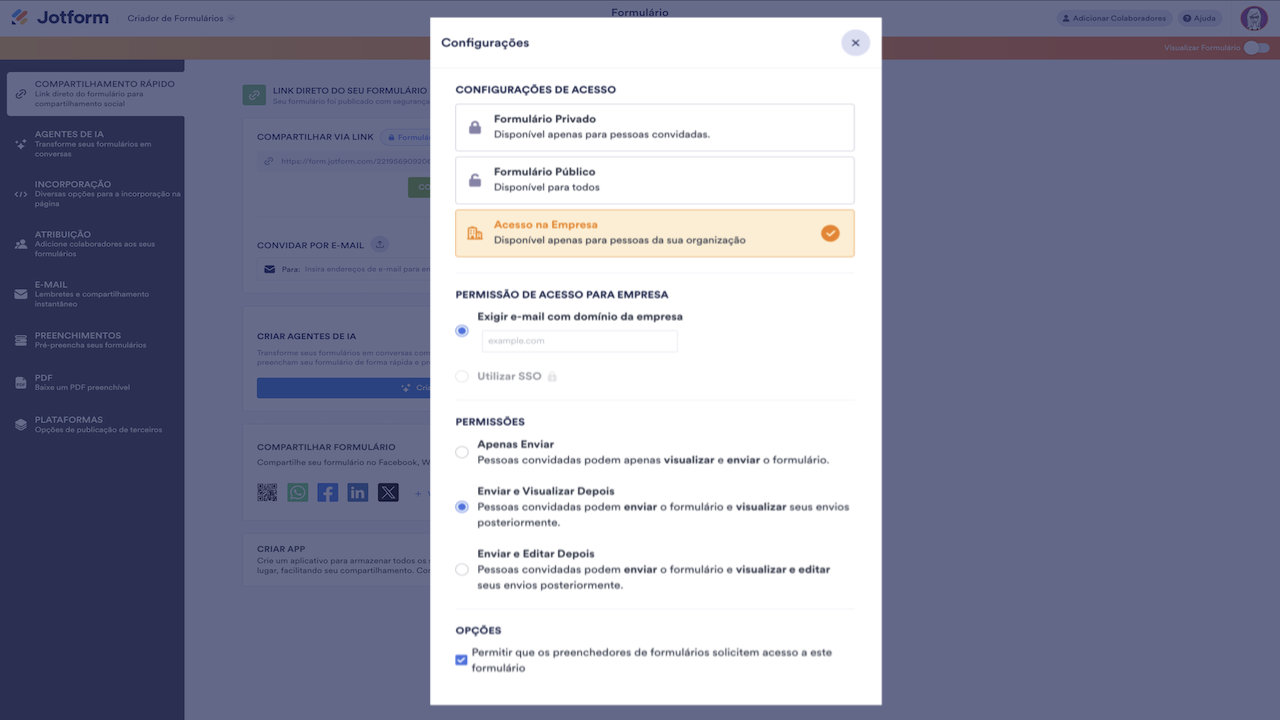Pick the Enviar e Editar Depois permission
The width and height of the screenshot is (1280, 720).
(x=462, y=569)
